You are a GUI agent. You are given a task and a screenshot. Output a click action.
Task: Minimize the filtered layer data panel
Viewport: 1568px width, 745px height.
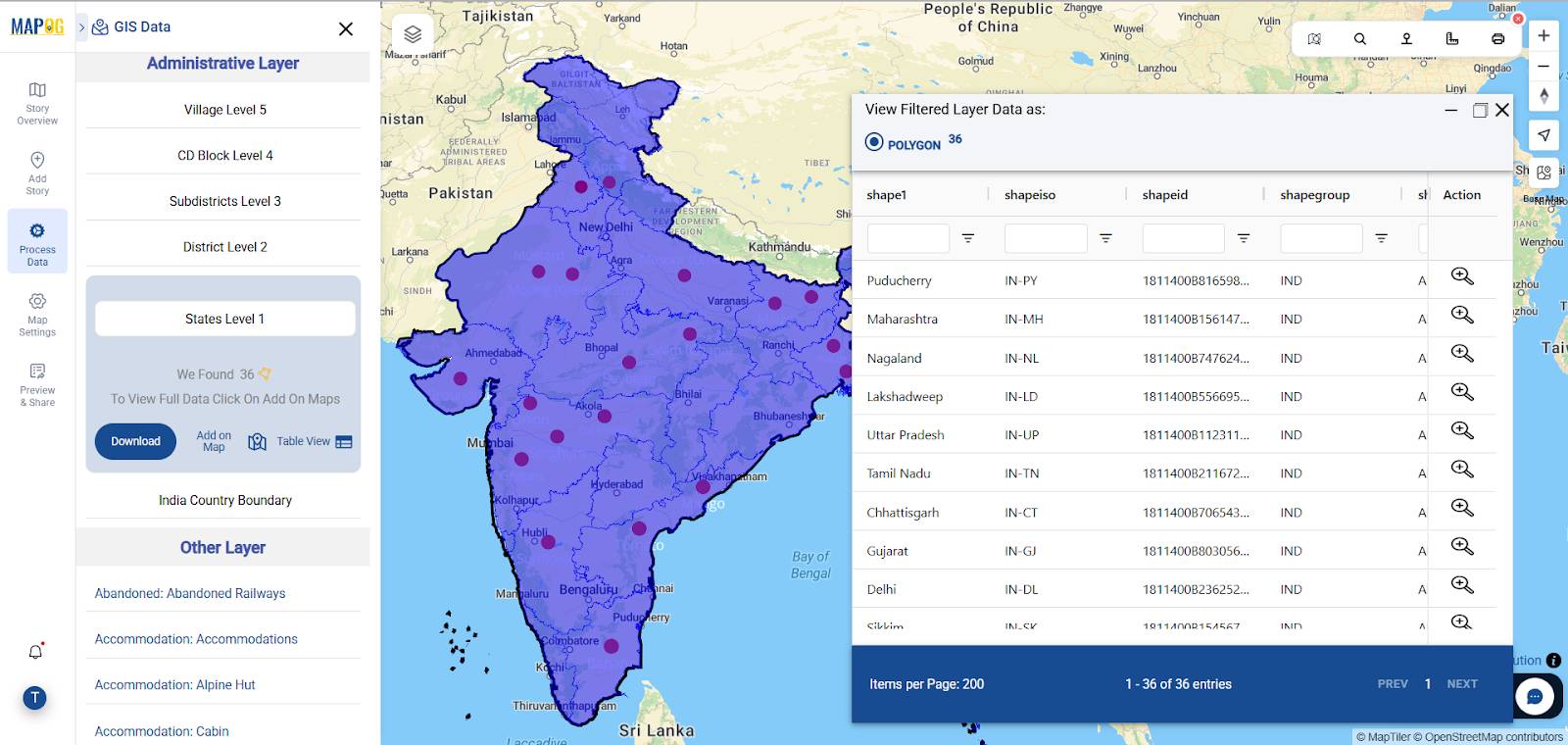(x=1451, y=111)
